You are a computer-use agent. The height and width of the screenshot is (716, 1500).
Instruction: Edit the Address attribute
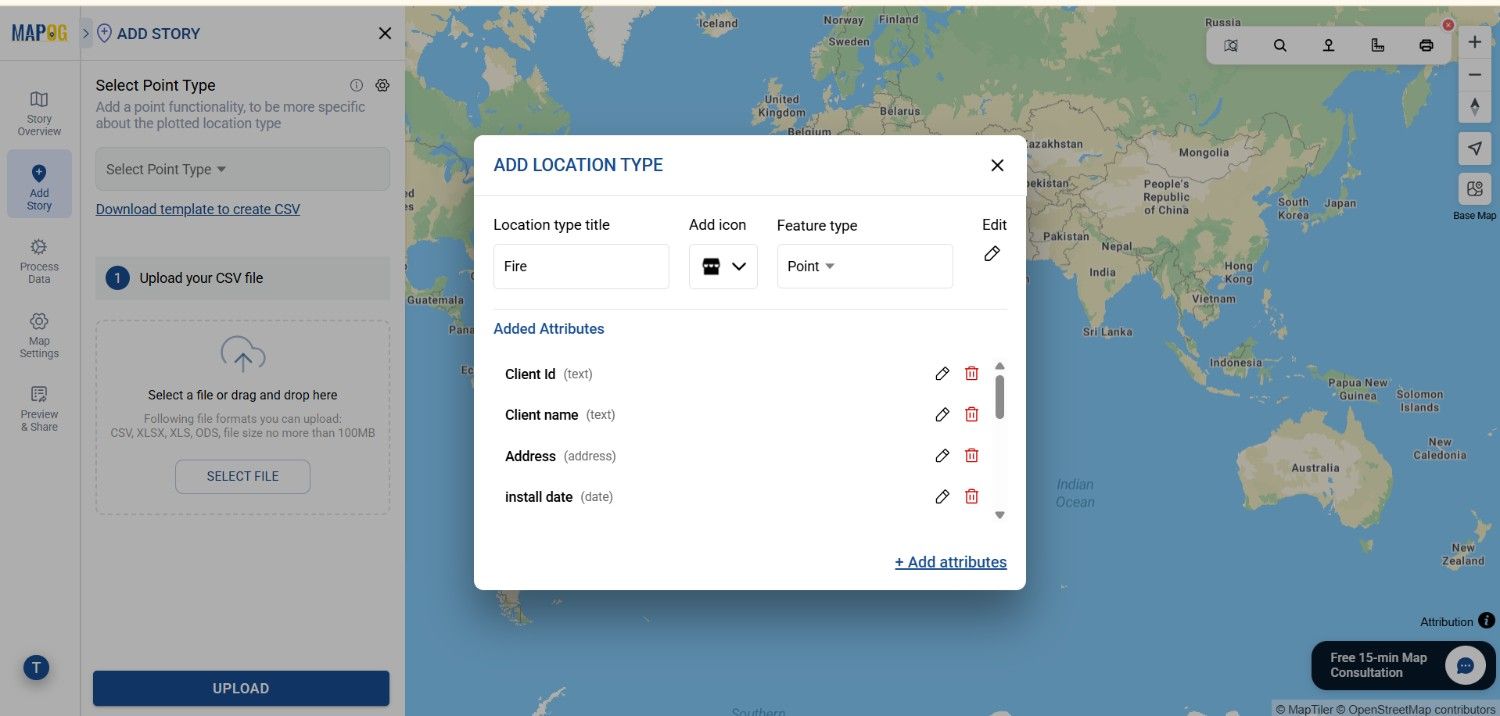pos(941,456)
